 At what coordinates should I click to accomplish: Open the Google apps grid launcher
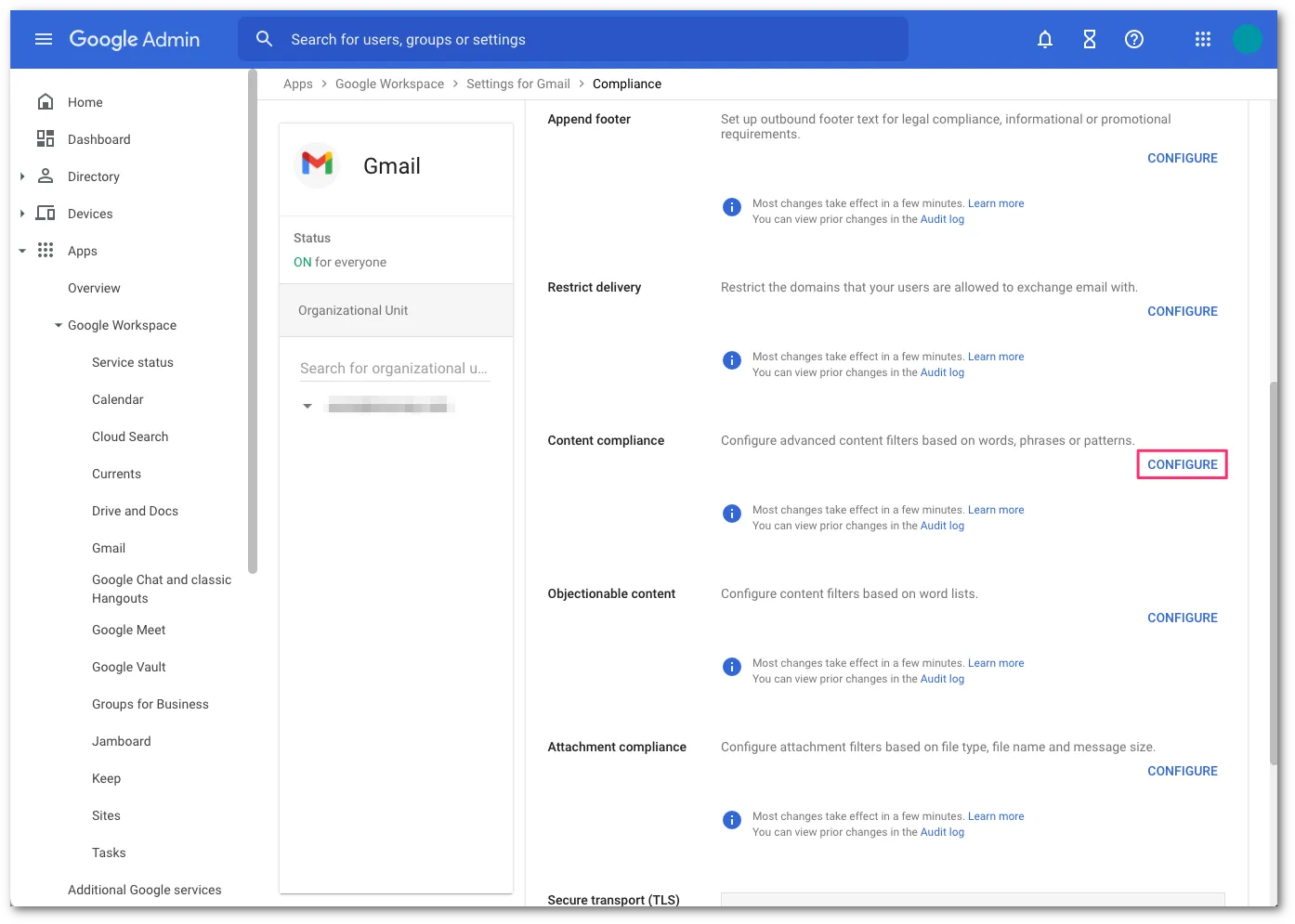coord(1203,39)
